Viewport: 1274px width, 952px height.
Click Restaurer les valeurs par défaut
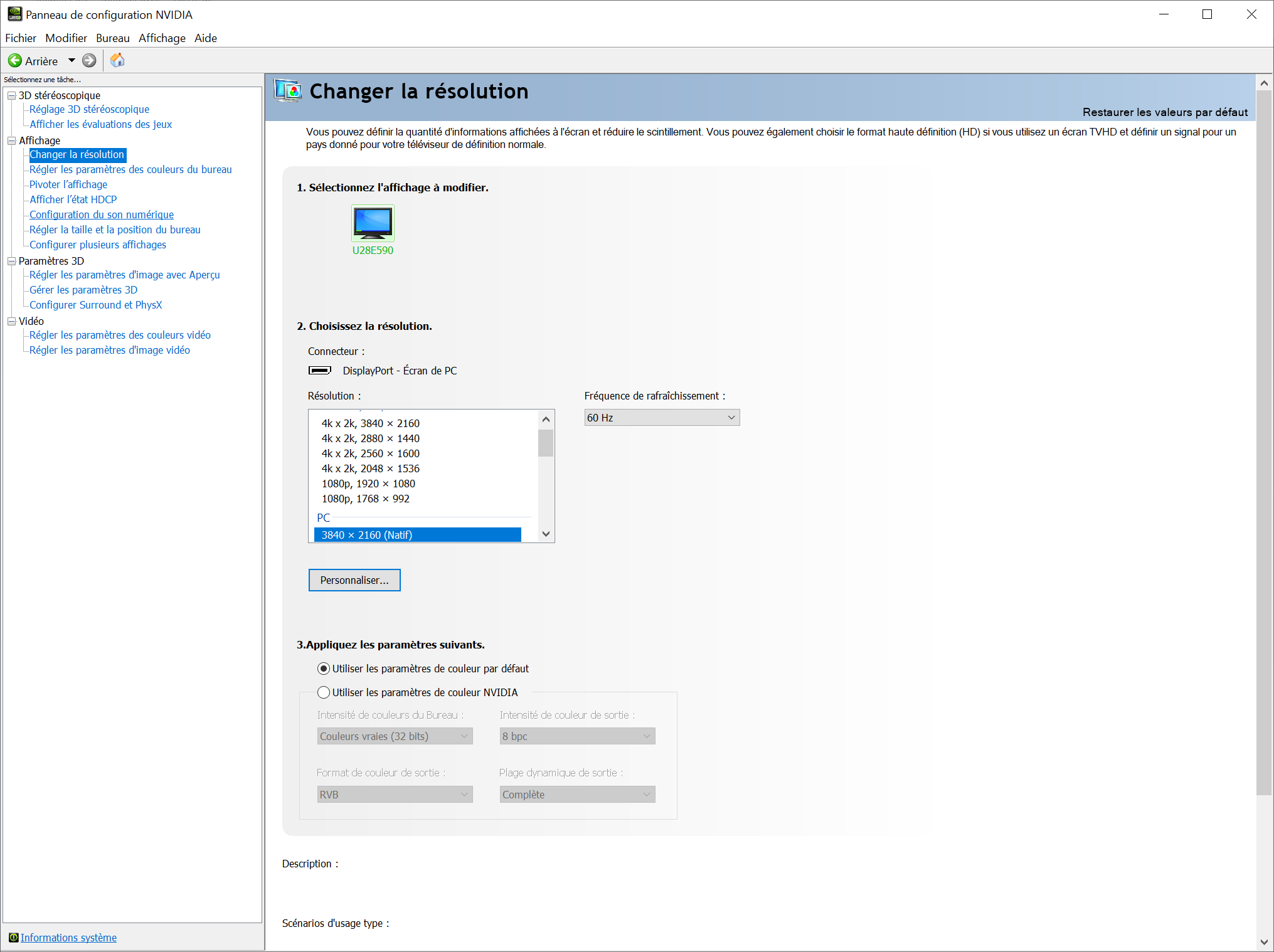(1164, 112)
